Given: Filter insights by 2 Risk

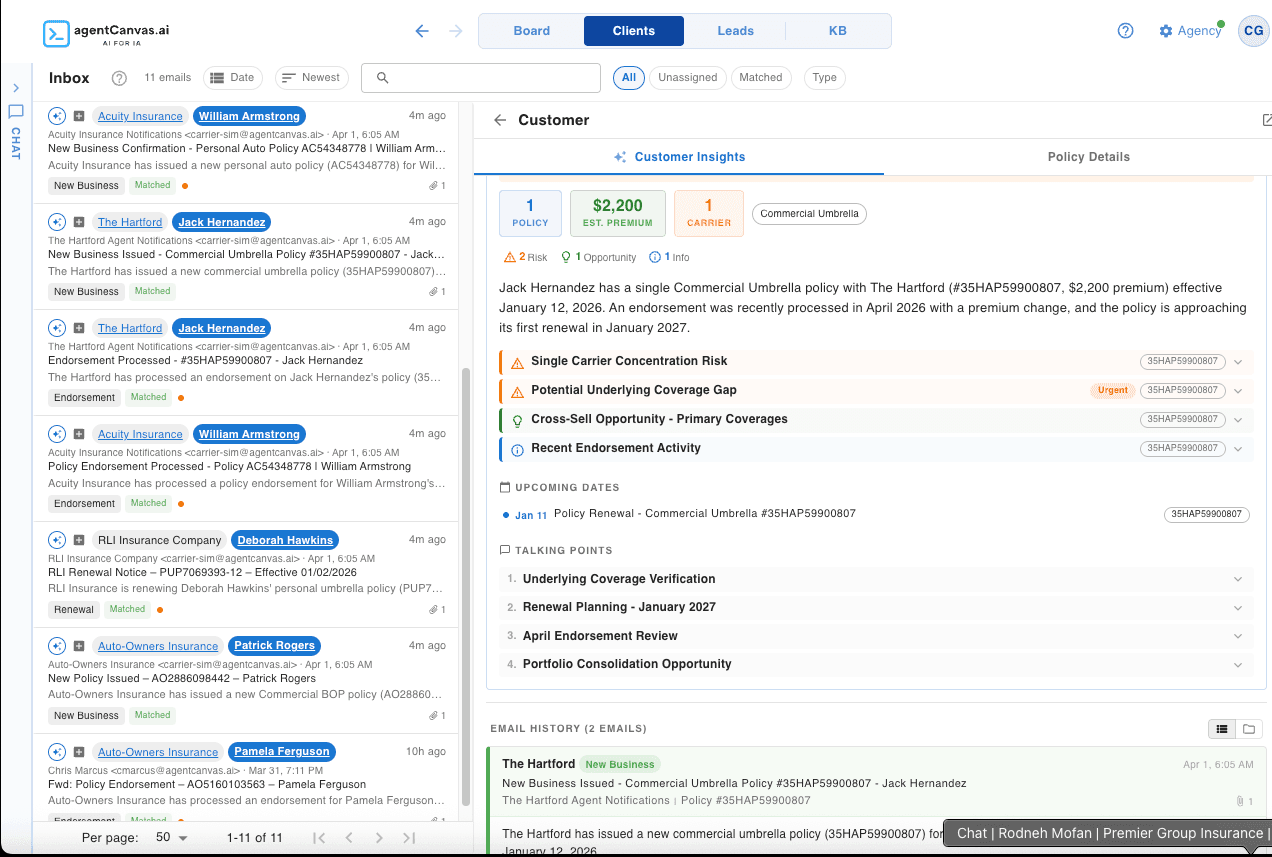Looking at the screenshot, I should 527,257.
